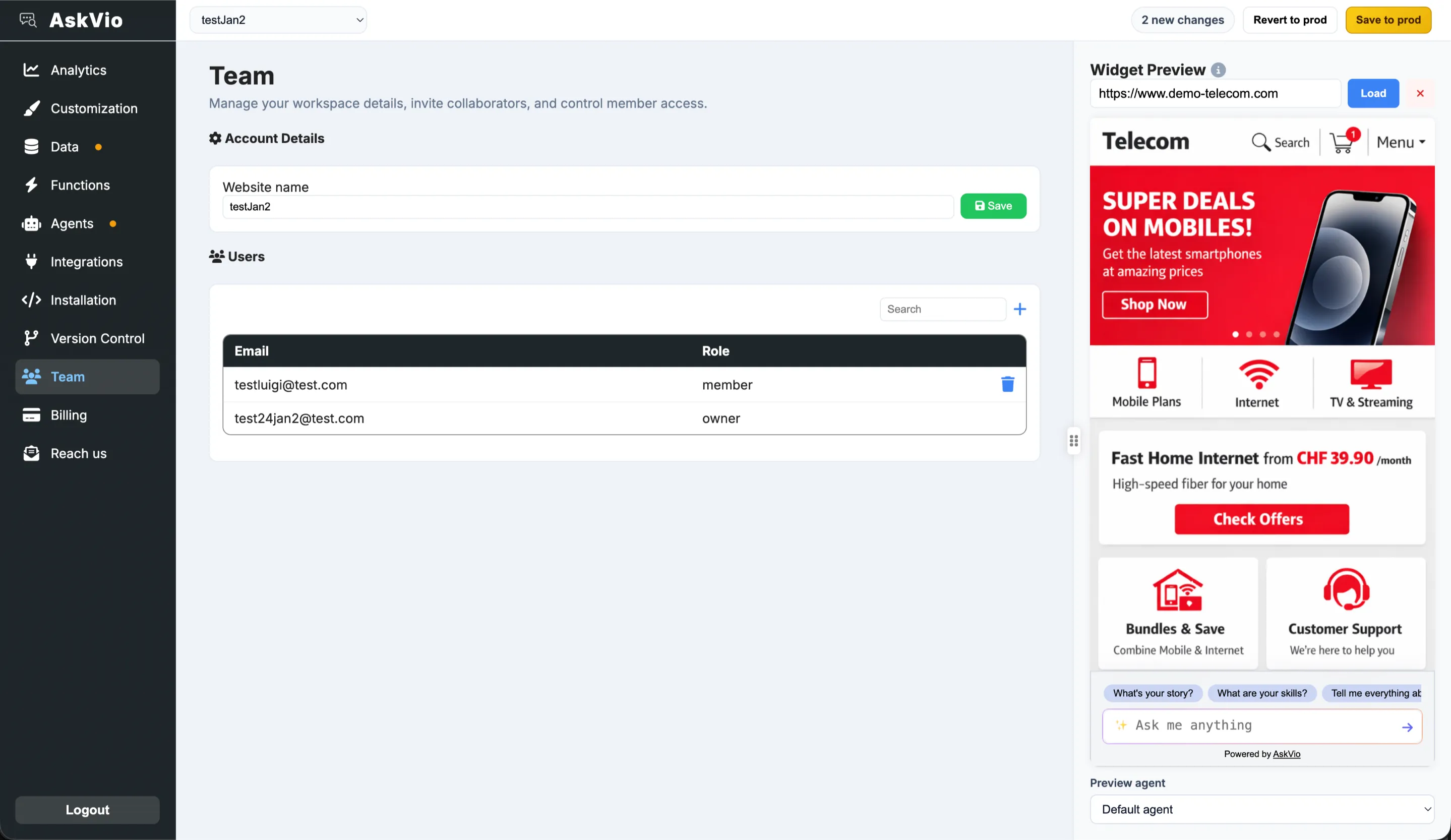Select "What's your story?" suggestion chip
This screenshot has width=1451, height=840.
(x=1153, y=693)
